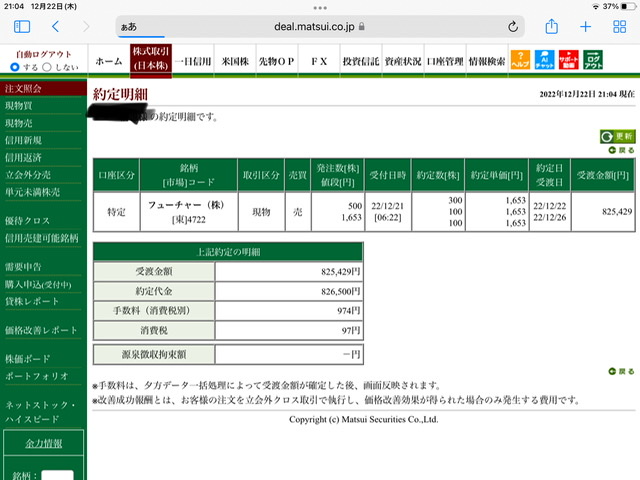The image size is (640, 480).
Task: Select 自動ログアウト しない radio button
Action: pyautogui.click(x=47, y=67)
